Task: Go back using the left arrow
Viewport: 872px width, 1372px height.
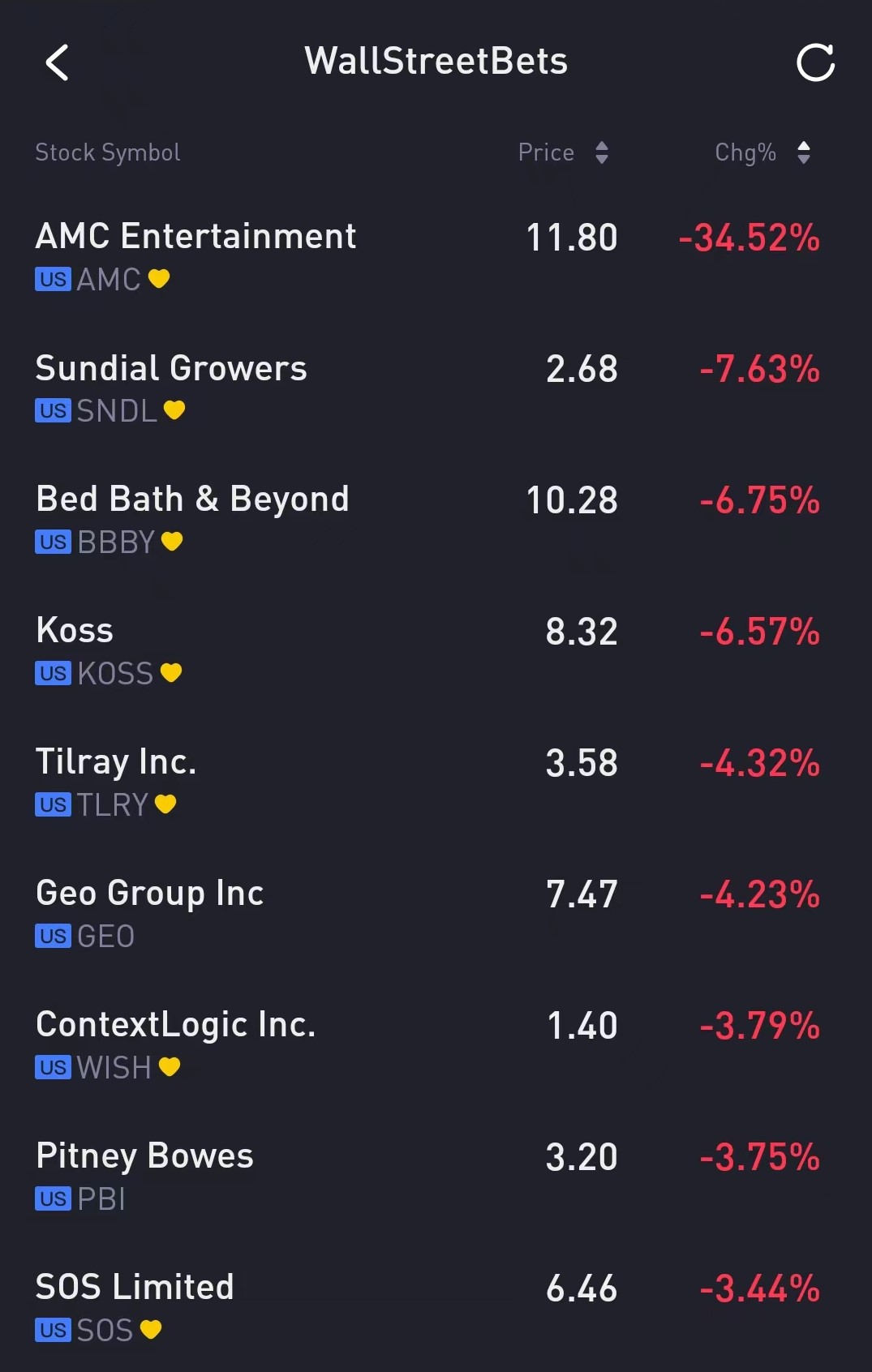Action: (x=57, y=62)
